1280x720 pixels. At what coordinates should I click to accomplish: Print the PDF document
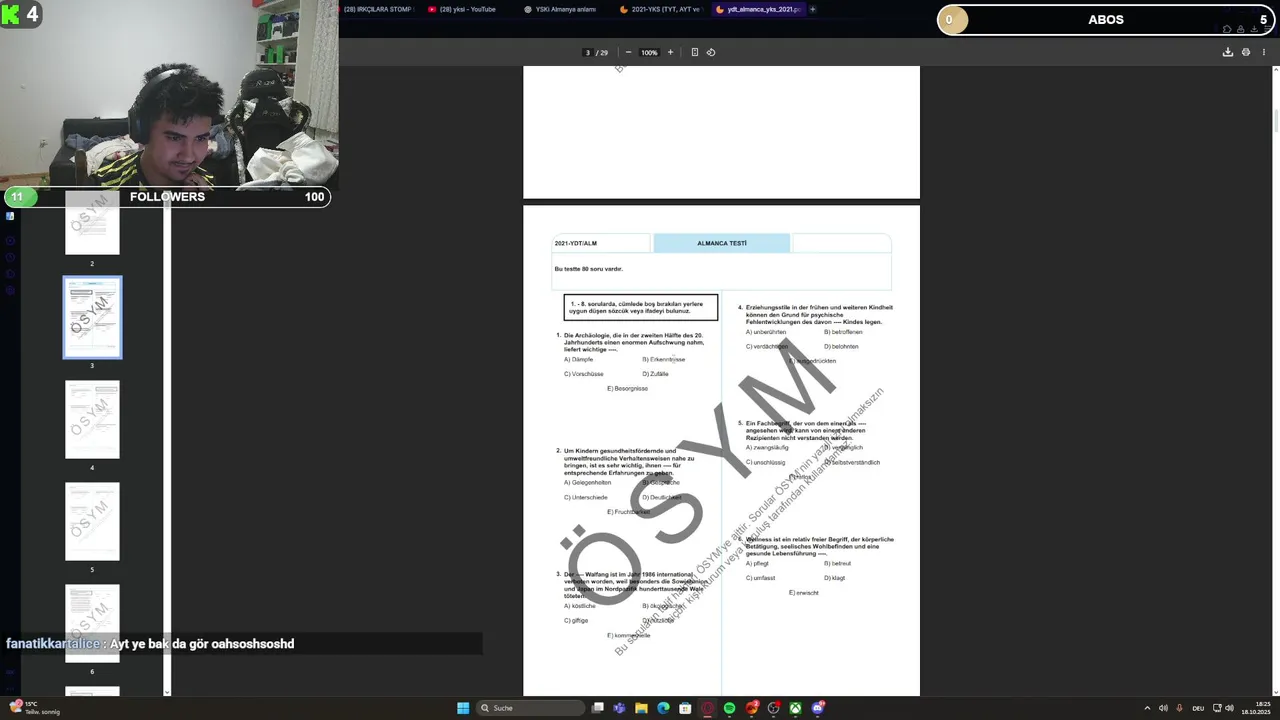click(1246, 52)
